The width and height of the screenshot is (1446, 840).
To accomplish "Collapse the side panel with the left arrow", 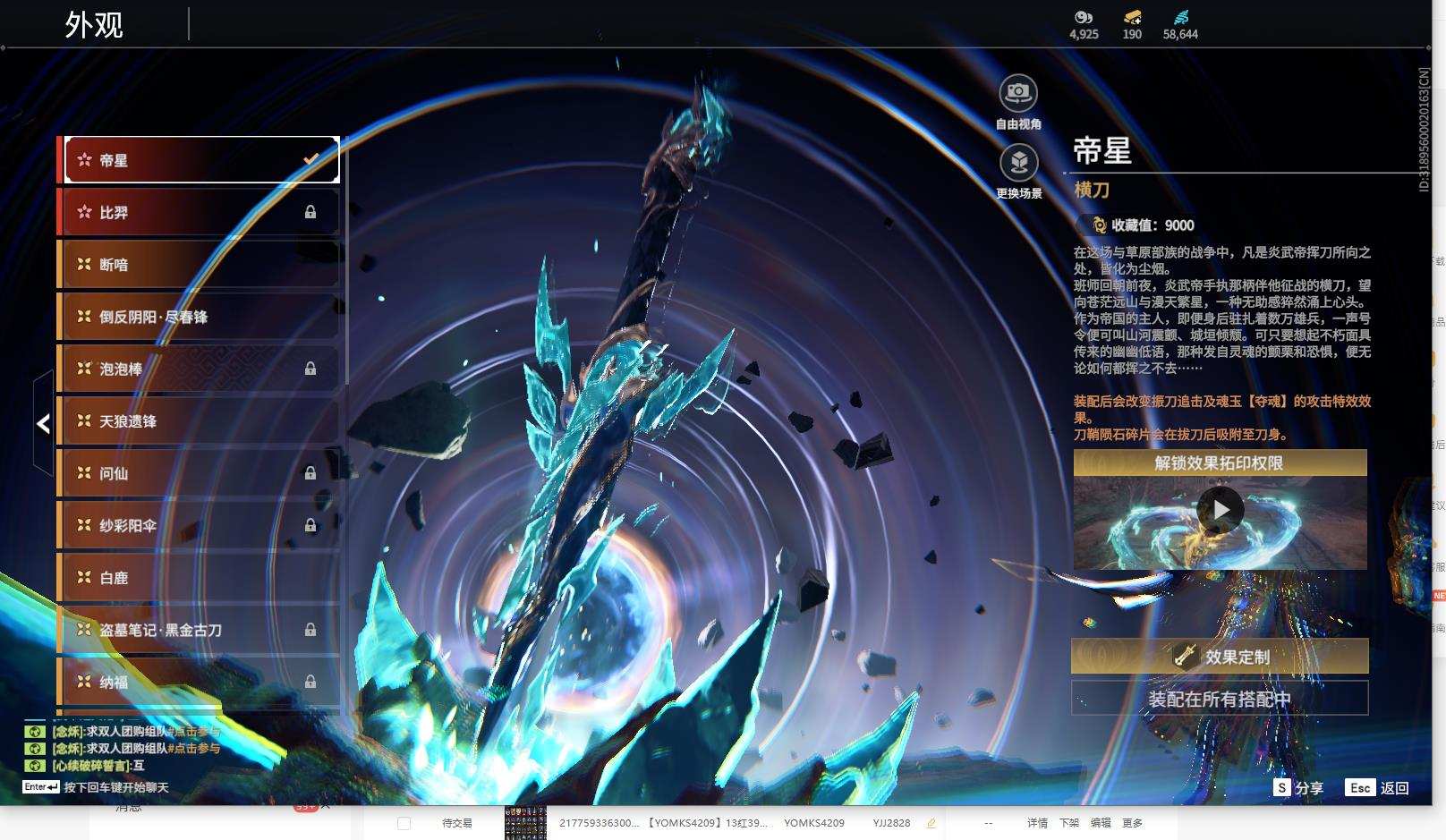I will (43, 423).
